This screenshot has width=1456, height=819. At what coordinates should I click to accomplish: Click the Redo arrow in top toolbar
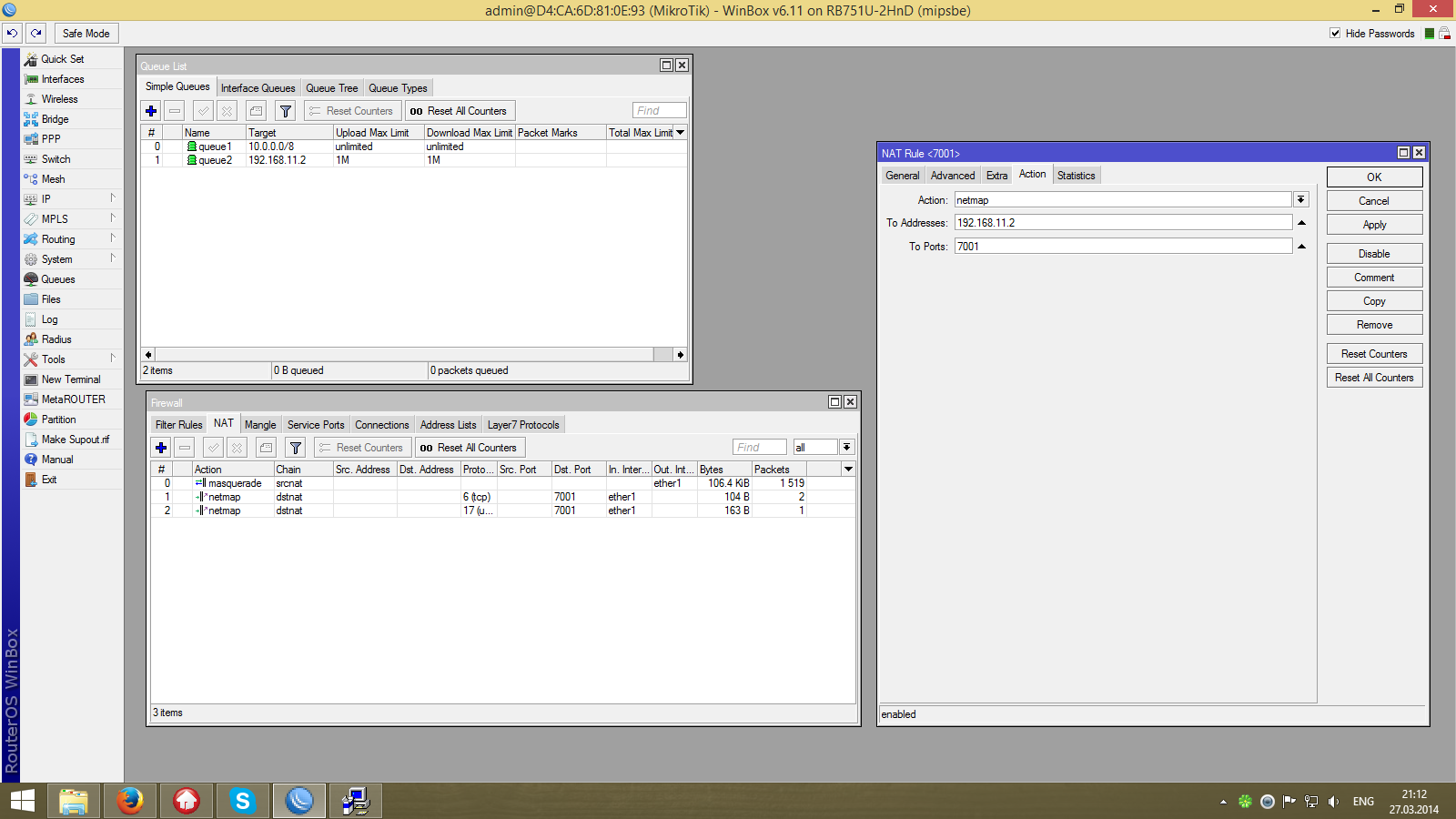tap(35, 34)
